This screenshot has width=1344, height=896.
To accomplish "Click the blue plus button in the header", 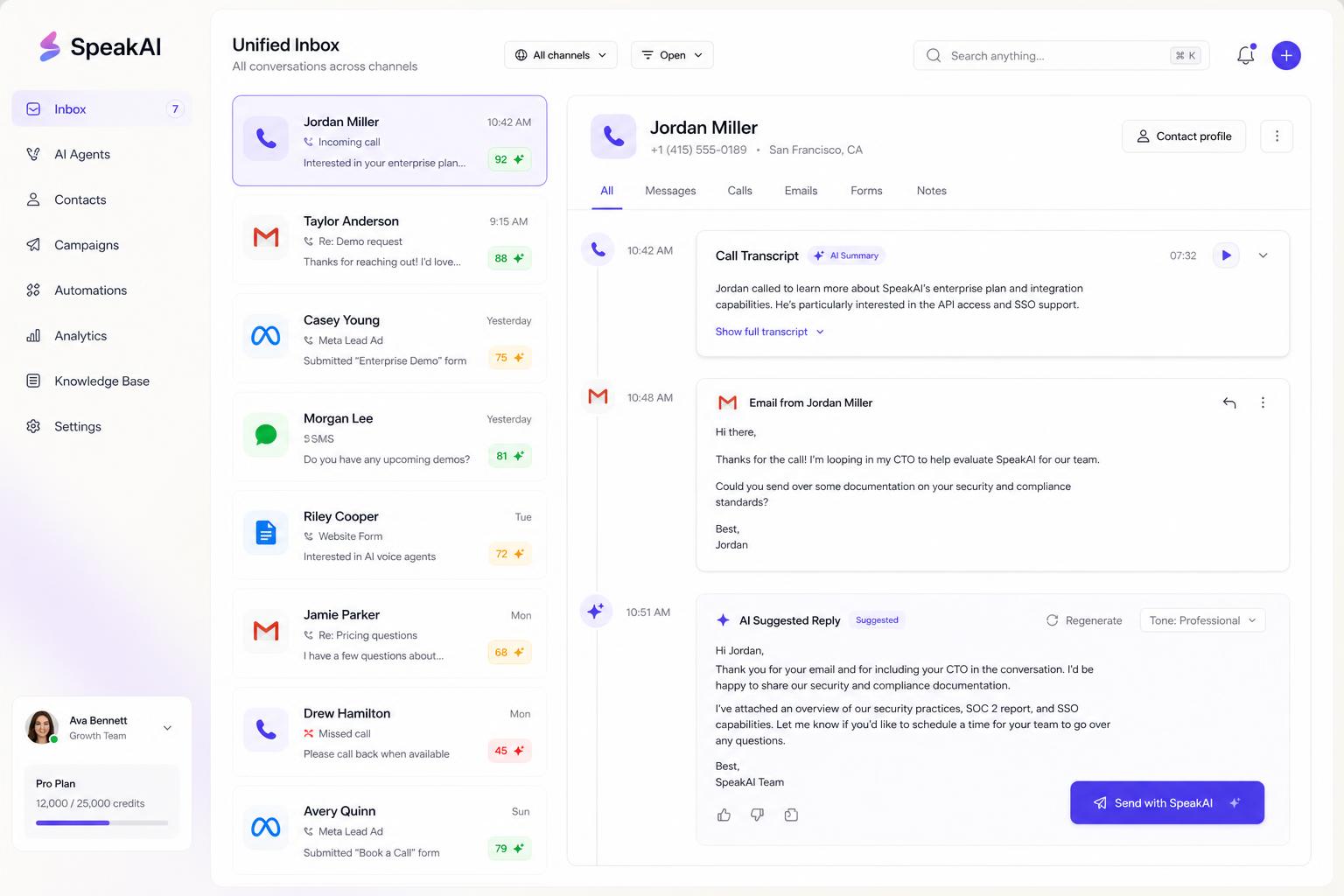I will 1286,55.
